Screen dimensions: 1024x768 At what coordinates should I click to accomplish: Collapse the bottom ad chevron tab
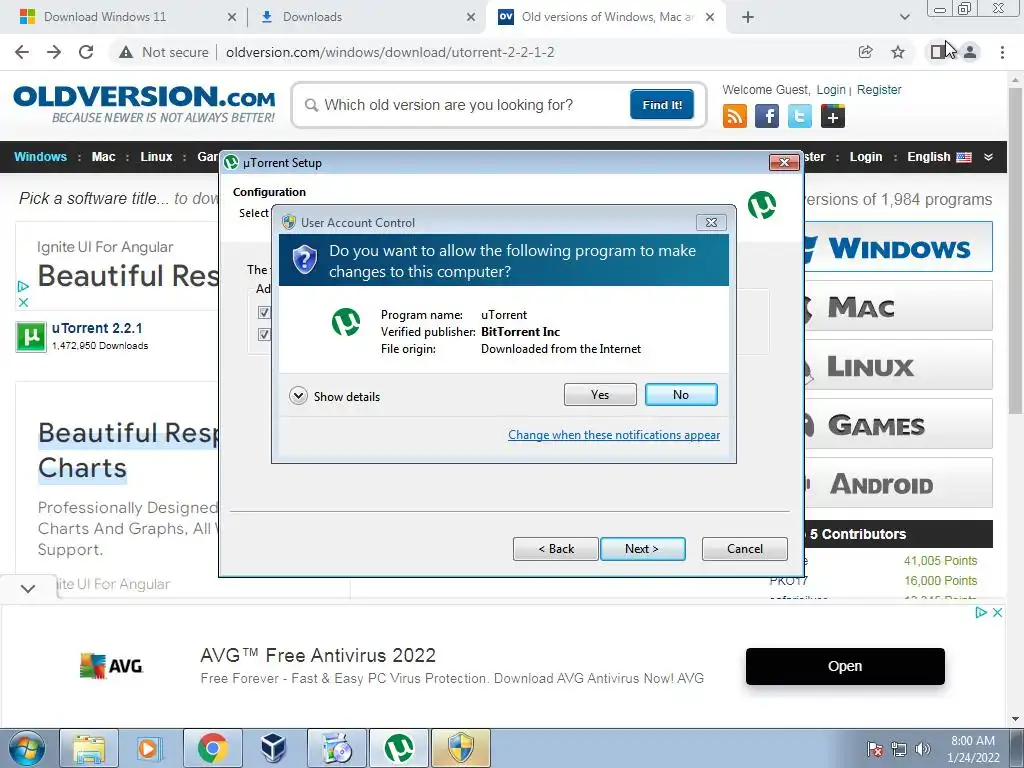pyautogui.click(x=27, y=588)
